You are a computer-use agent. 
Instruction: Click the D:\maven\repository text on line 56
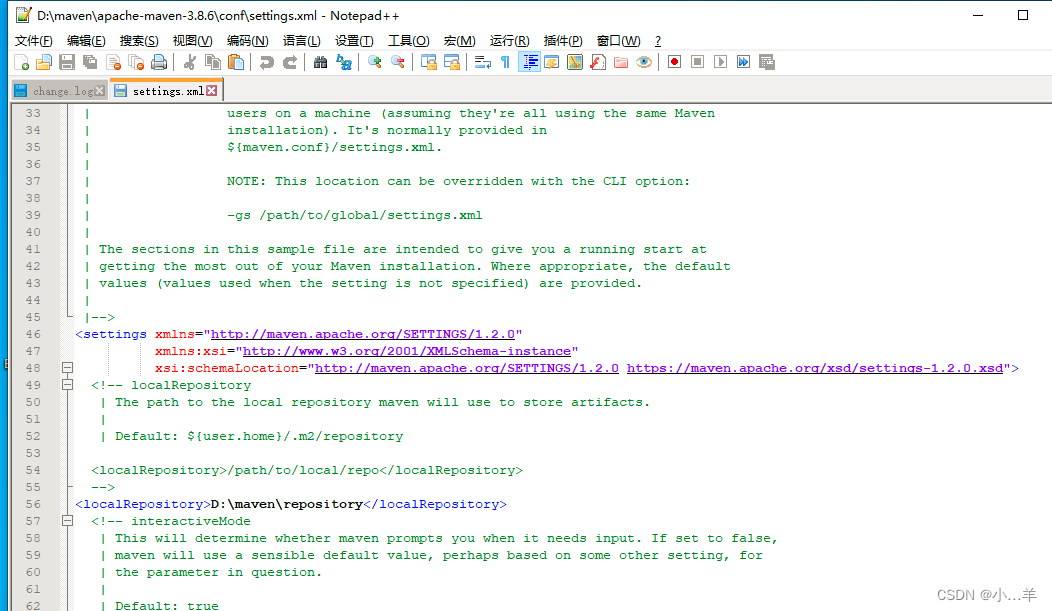coord(286,504)
